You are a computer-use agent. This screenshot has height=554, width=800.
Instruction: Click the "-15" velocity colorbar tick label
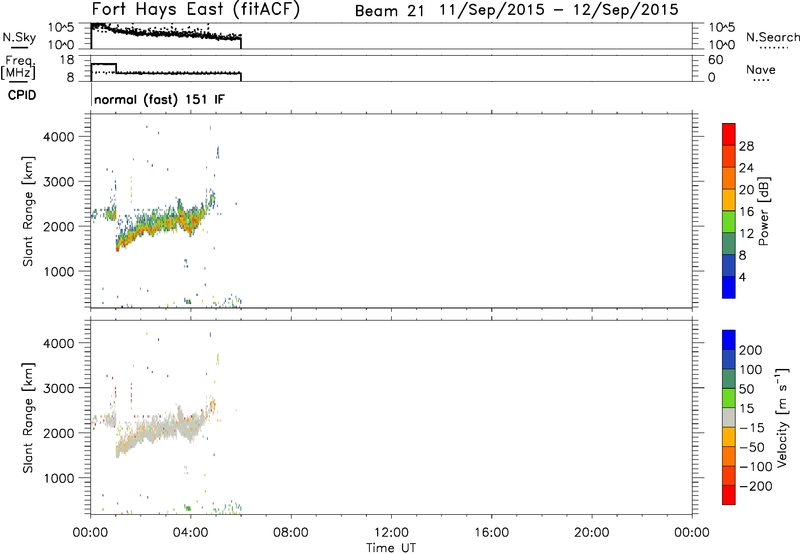click(x=752, y=428)
